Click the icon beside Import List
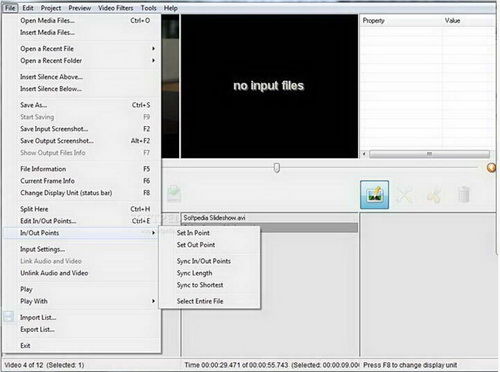 [9, 317]
